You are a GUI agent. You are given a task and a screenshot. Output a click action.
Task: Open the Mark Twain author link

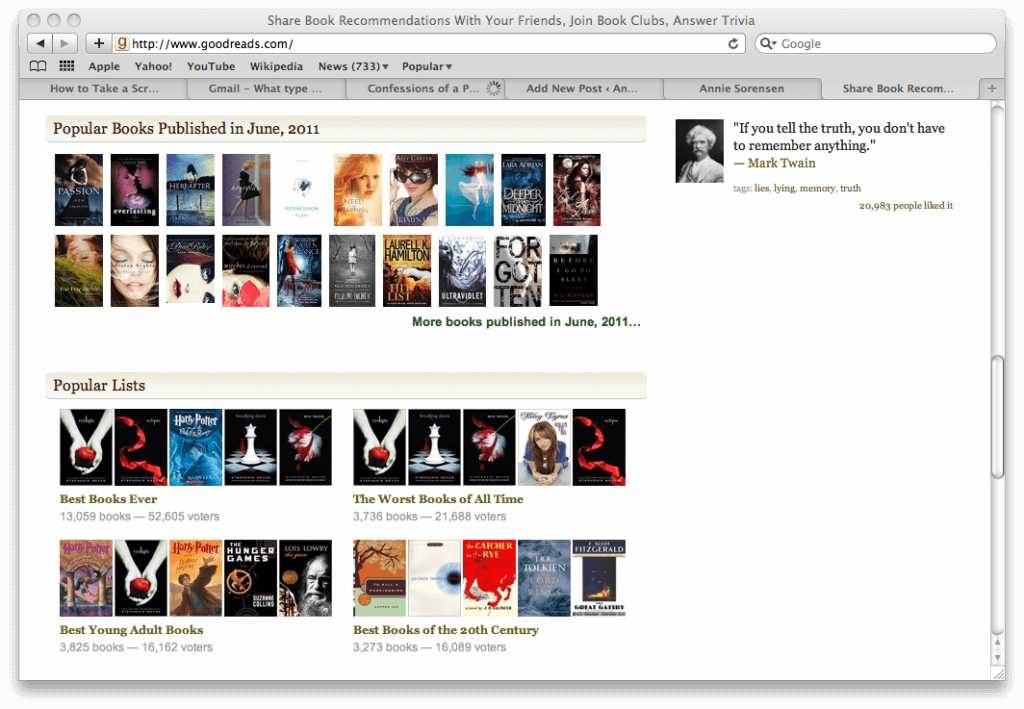pos(781,163)
